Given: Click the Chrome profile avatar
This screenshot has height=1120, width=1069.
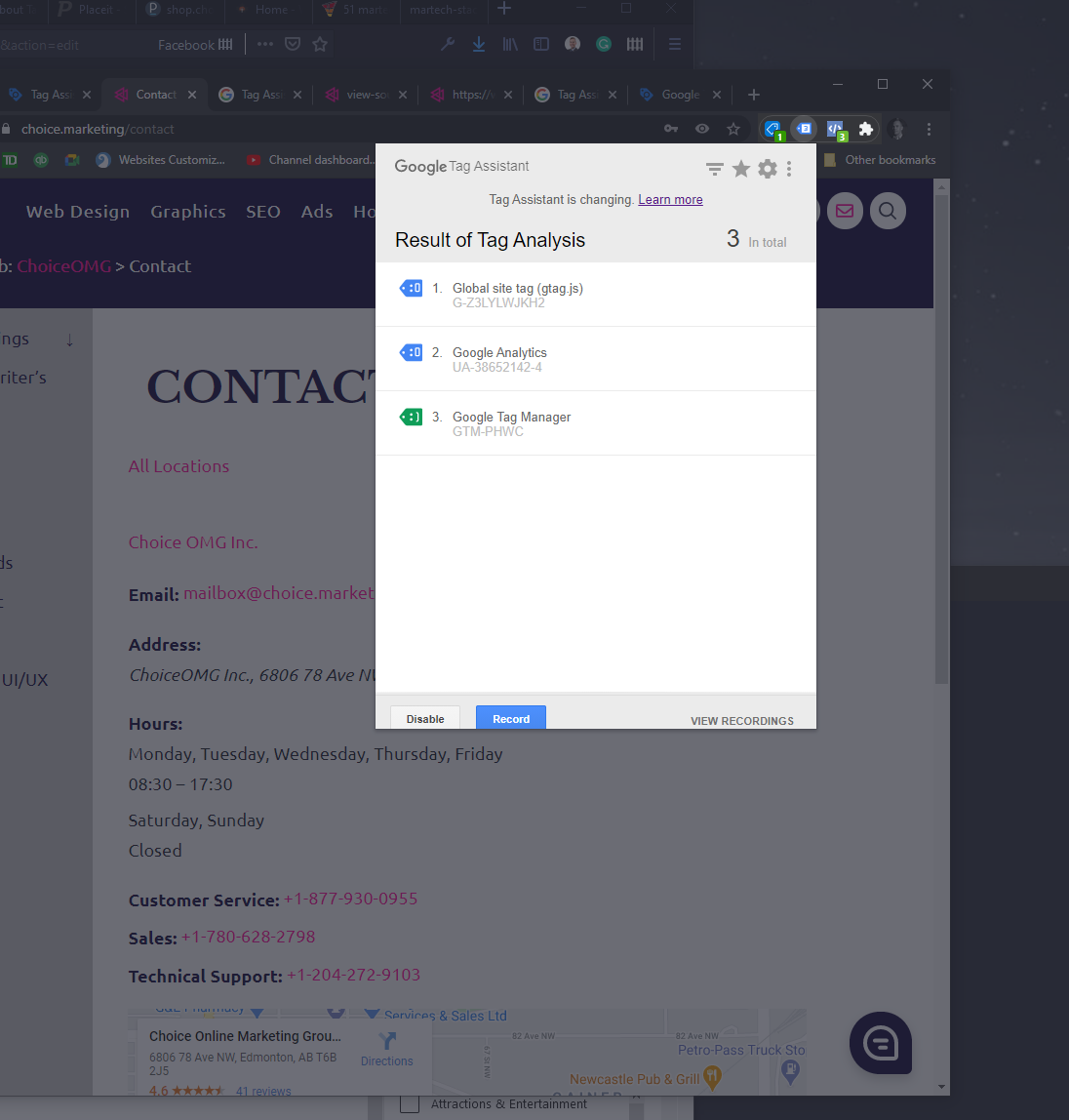Looking at the screenshot, I should coord(897,130).
